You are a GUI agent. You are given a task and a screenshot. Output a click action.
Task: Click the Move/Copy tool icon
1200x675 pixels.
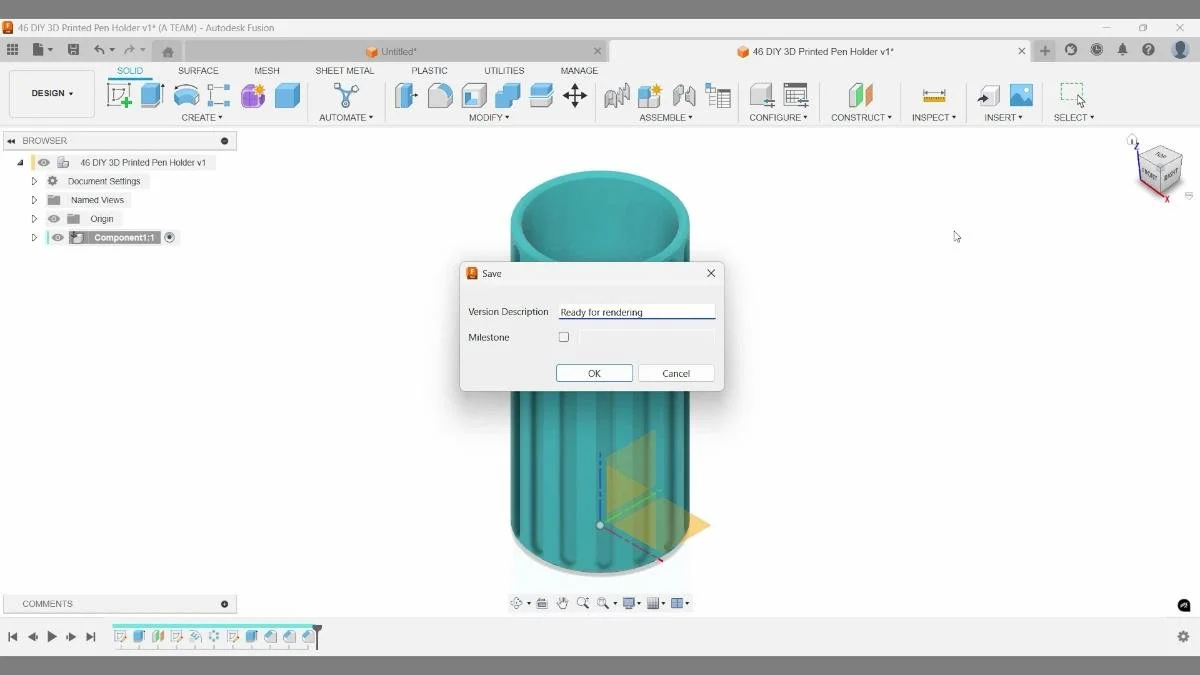click(x=573, y=95)
